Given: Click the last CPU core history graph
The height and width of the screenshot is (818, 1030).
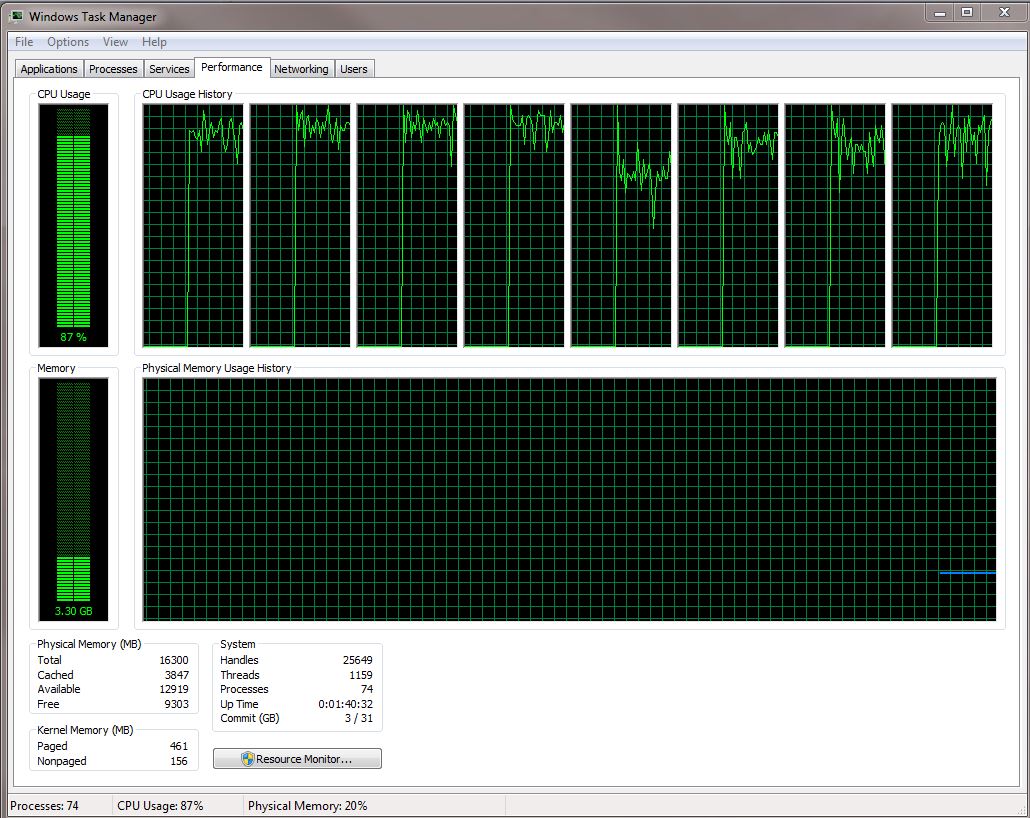Looking at the screenshot, I should (942, 225).
